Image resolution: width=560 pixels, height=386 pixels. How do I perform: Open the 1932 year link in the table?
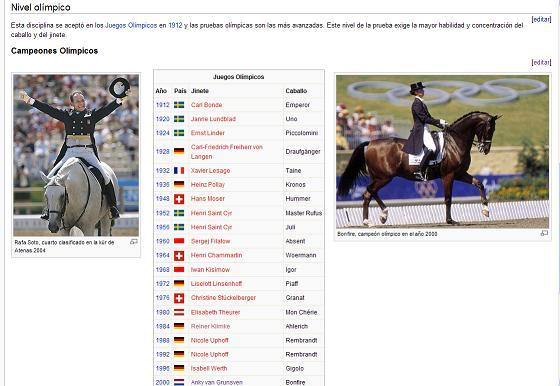162,171
